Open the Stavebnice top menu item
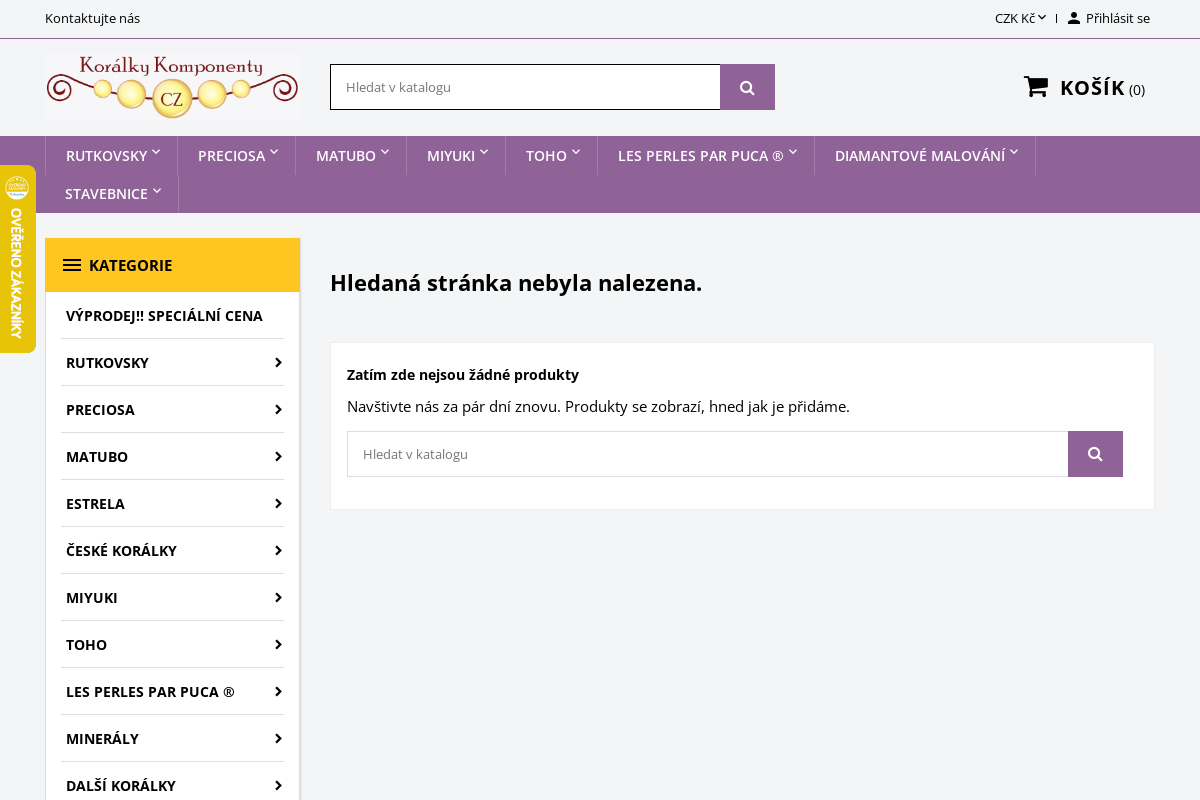Viewport: 1200px width, 800px height. point(107,194)
